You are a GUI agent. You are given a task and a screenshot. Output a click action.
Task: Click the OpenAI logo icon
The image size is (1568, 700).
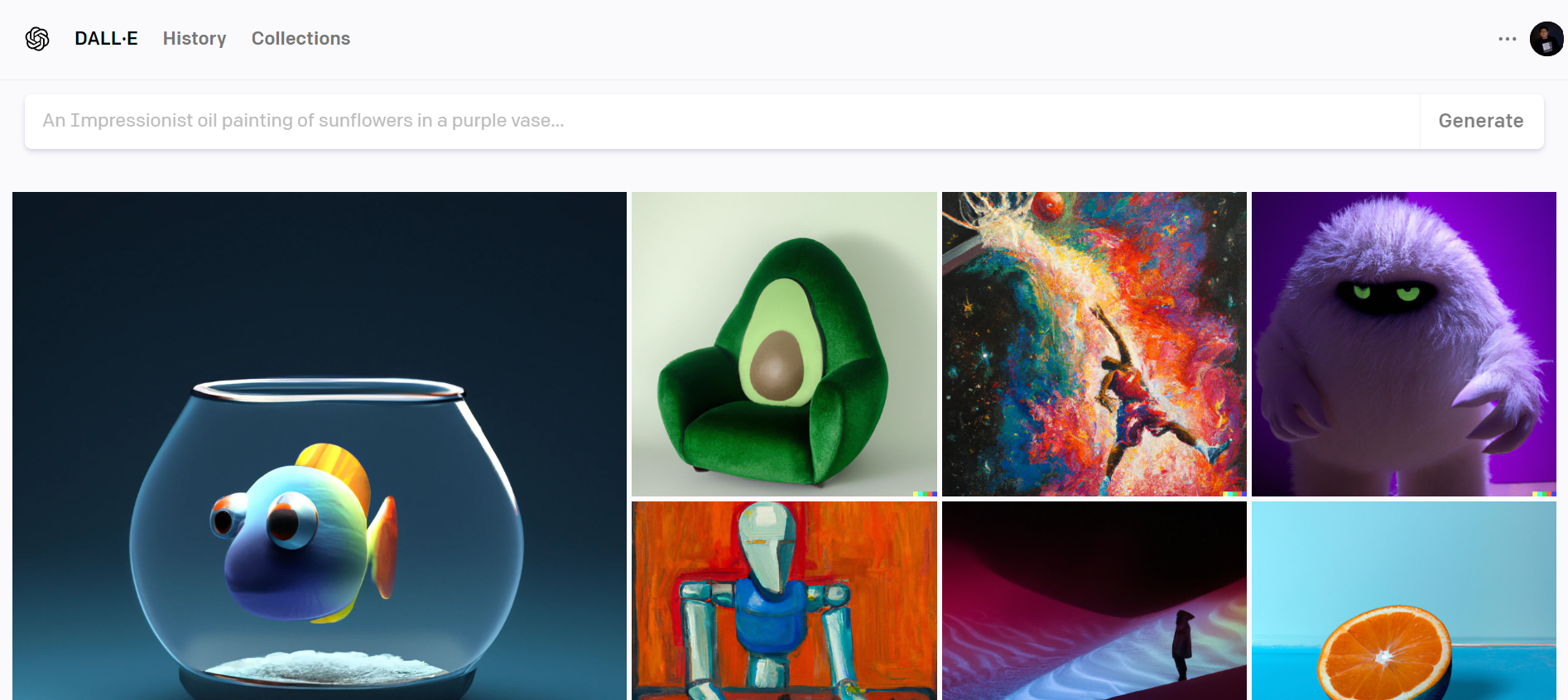37,39
